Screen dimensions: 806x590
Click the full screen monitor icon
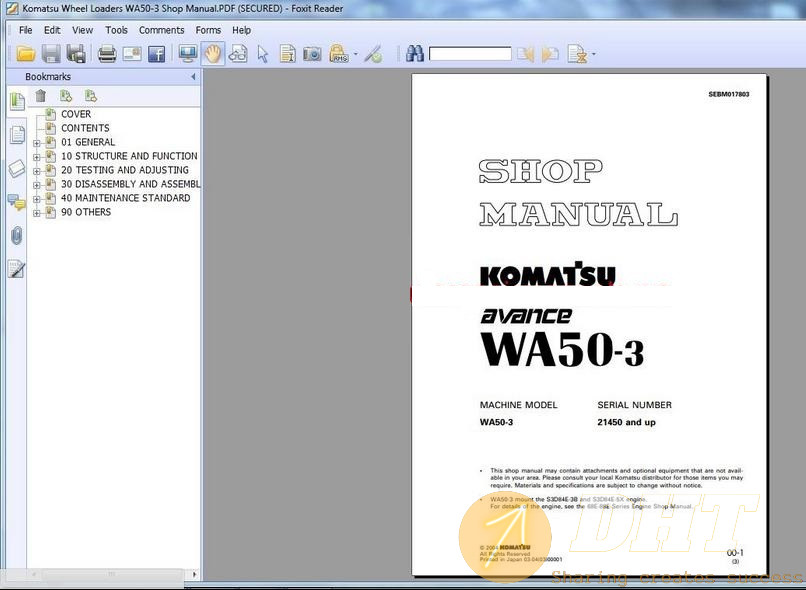tap(188, 53)
